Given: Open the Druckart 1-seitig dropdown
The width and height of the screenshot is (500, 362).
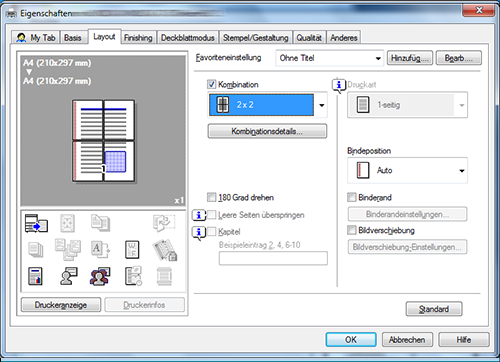Looking at the screenshot, I should point(407,105).
